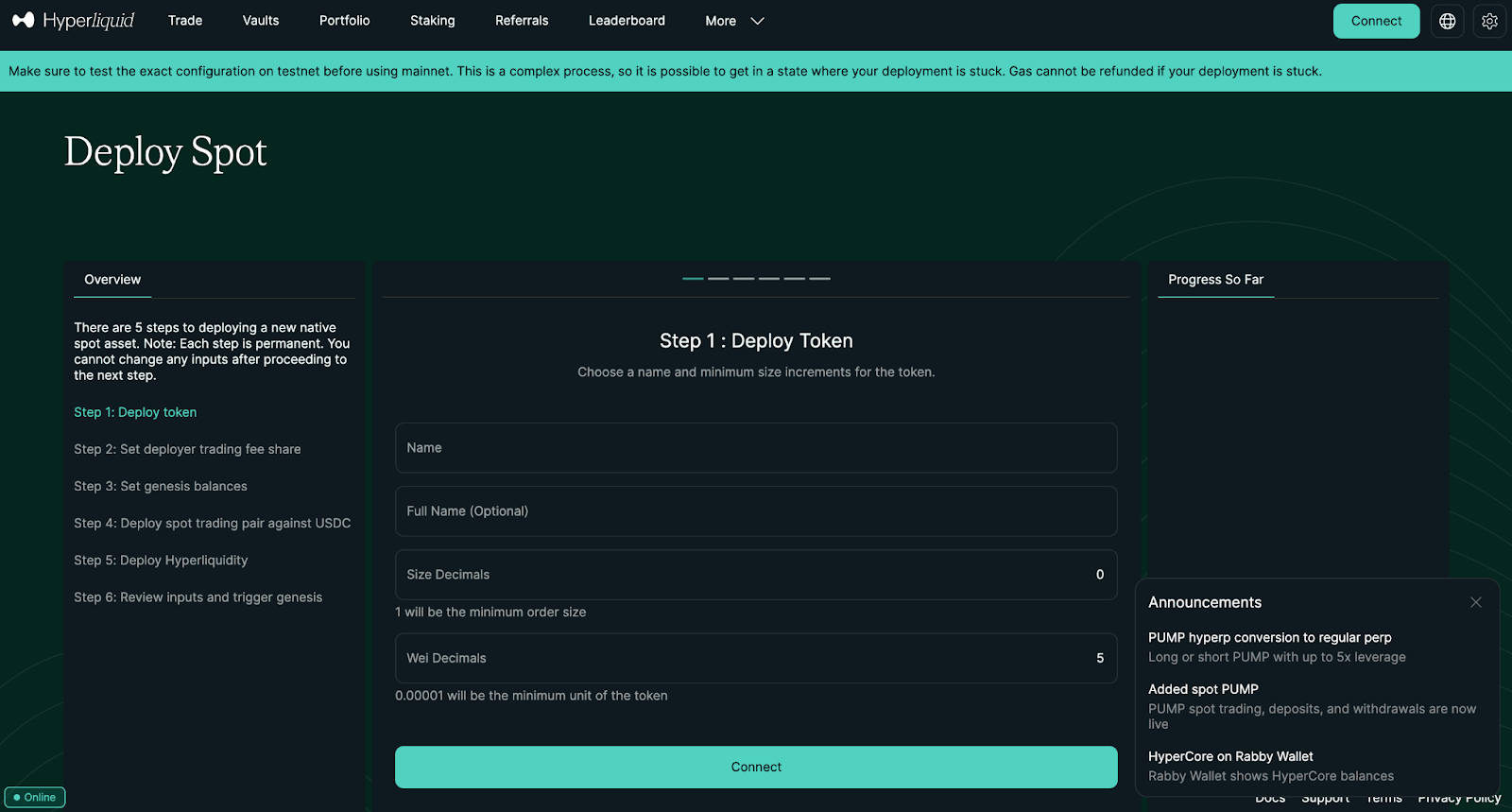Open PUMP hyperp conversion announcement
The width and height of the screenshot is (1512, 812).
pos(1277,647)
